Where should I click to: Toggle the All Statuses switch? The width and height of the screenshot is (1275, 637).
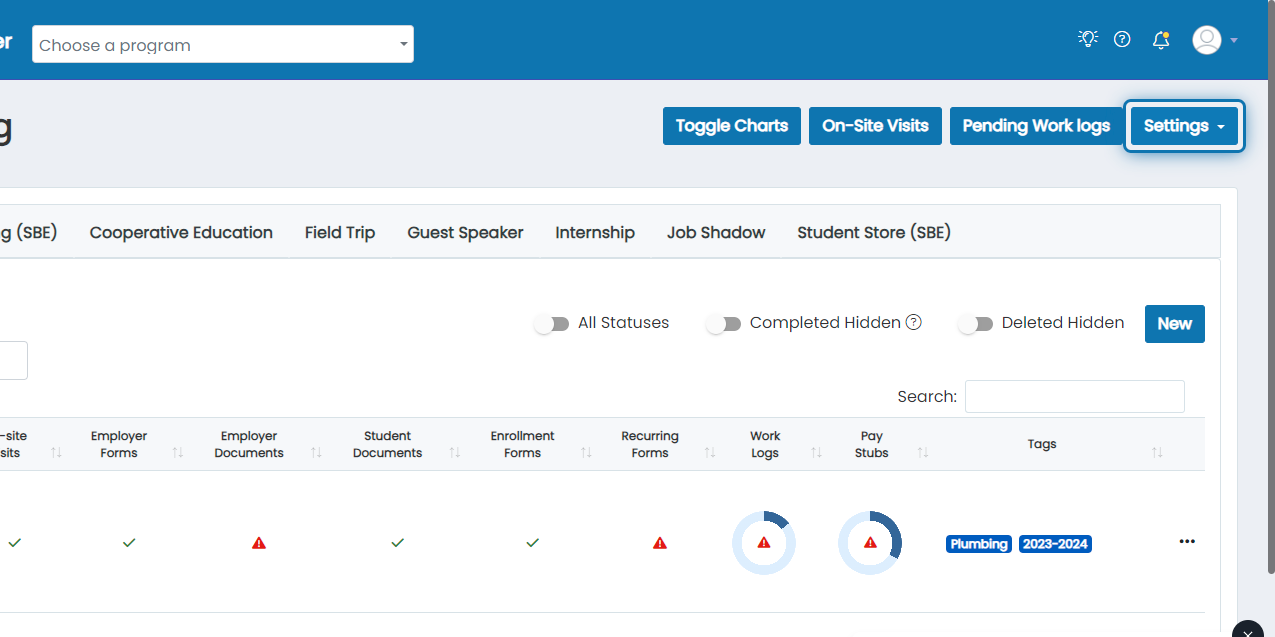(552, 323)
